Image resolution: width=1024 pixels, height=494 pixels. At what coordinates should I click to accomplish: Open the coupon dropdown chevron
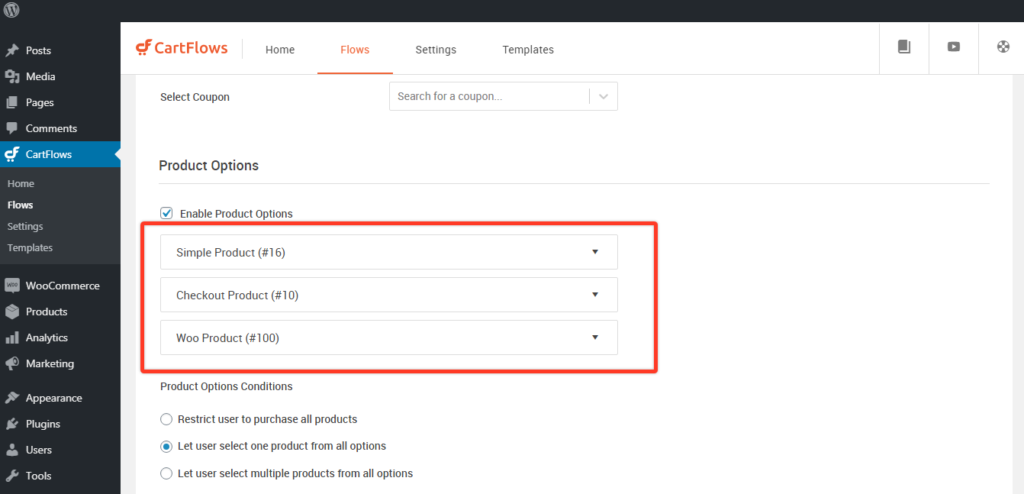[603, 96]
